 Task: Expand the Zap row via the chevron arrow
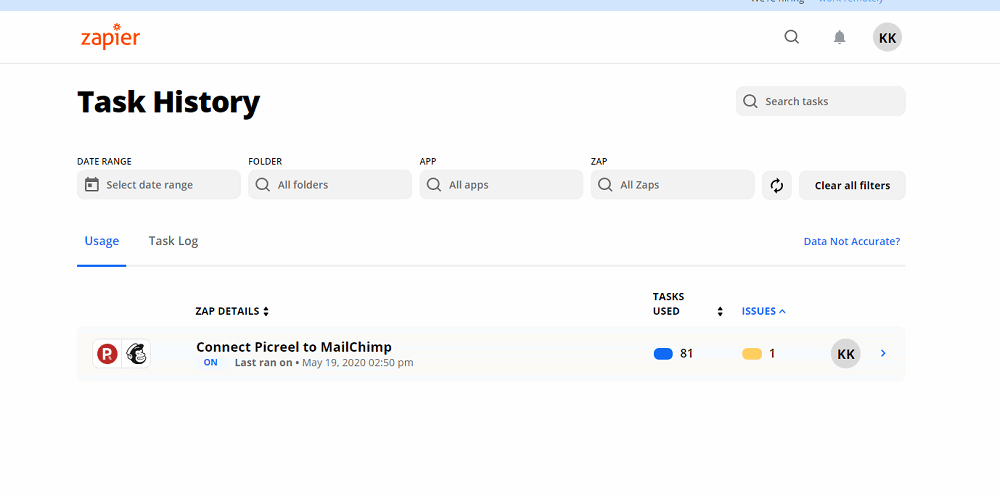click(x=883, y=353)
